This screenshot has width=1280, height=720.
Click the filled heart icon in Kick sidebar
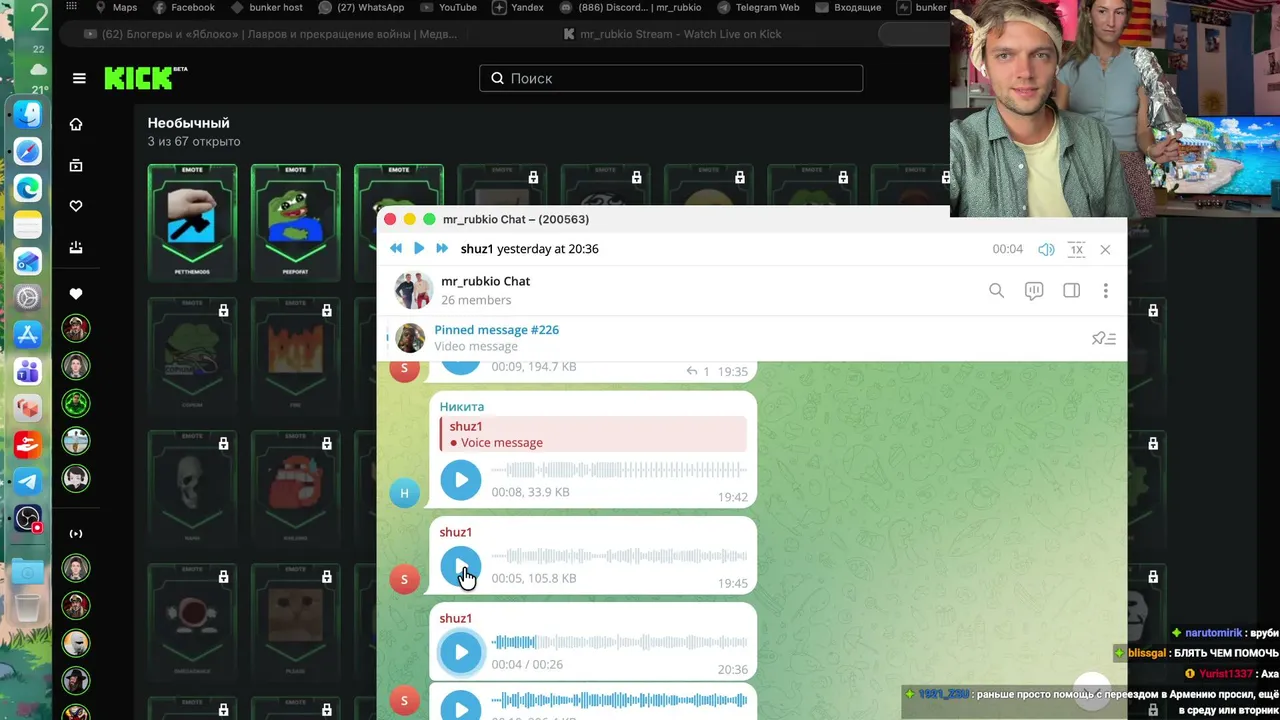pos(76,294)
